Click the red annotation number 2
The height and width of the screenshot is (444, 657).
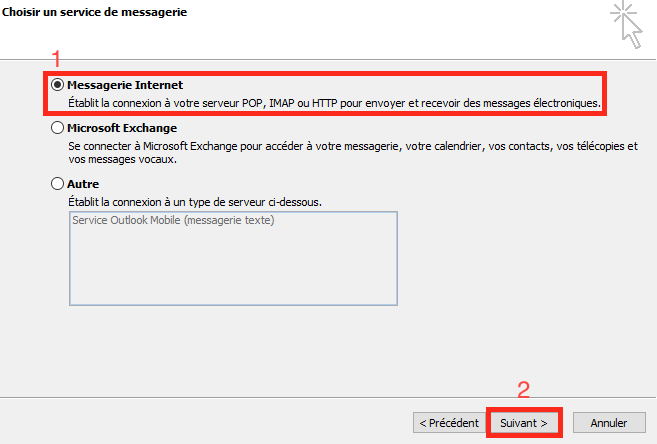pos(522,390)
